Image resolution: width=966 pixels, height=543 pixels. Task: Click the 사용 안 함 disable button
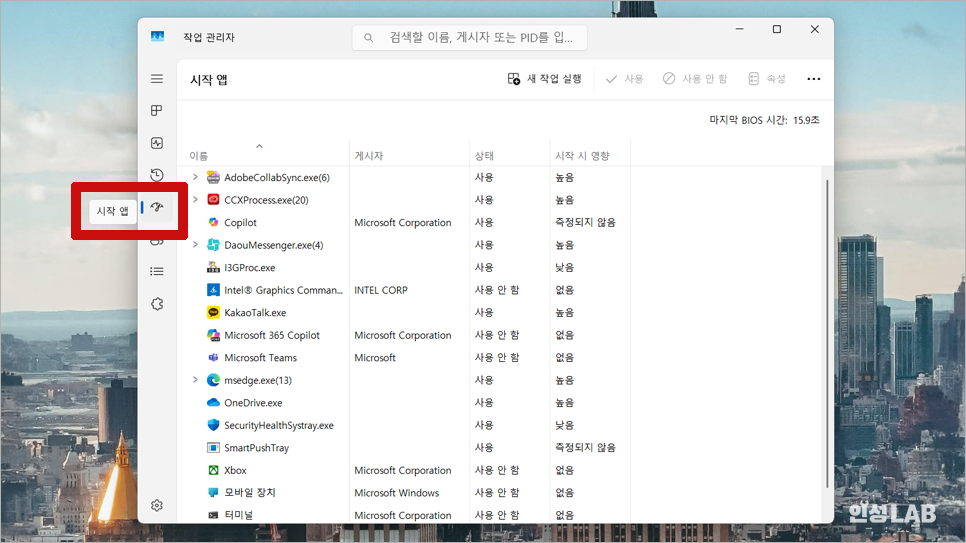click(x=695, y=79)
